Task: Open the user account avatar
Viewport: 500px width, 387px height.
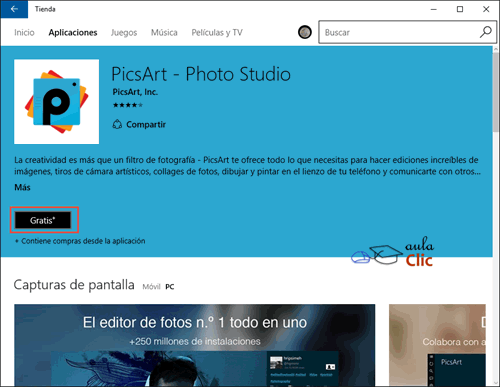Action: [x=305, y=32]
